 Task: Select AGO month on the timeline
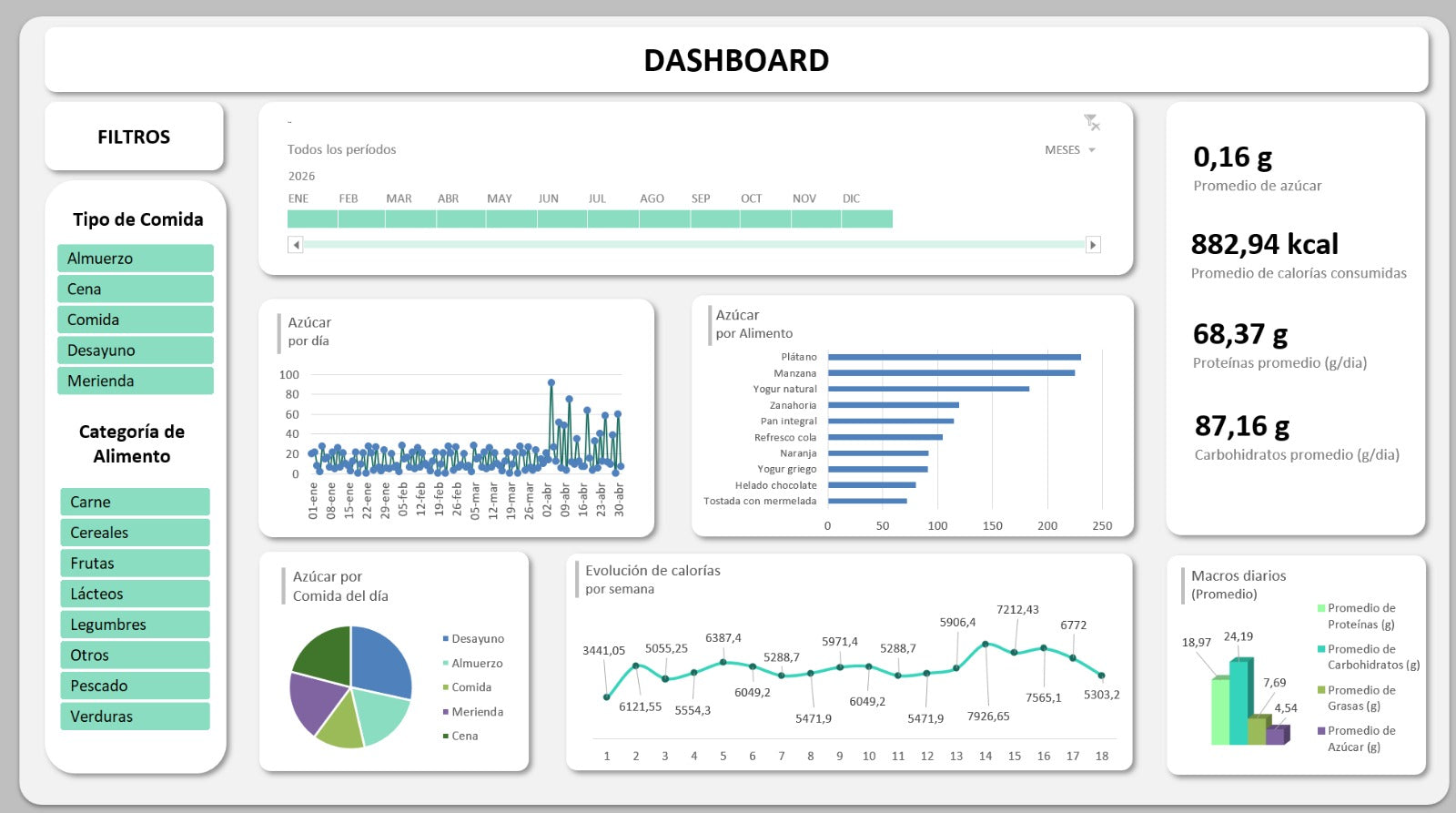(663, 219)
